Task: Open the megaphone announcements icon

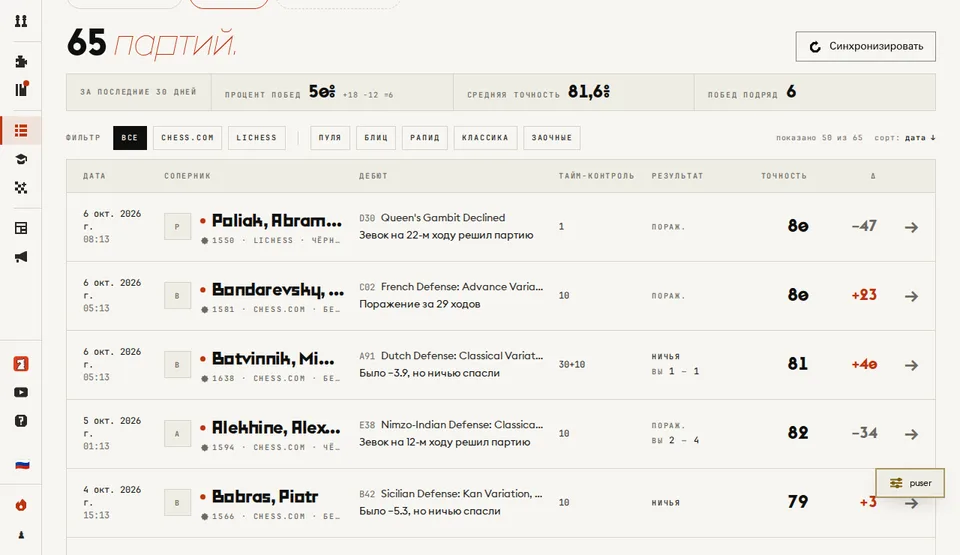Action: pos(21,257)
